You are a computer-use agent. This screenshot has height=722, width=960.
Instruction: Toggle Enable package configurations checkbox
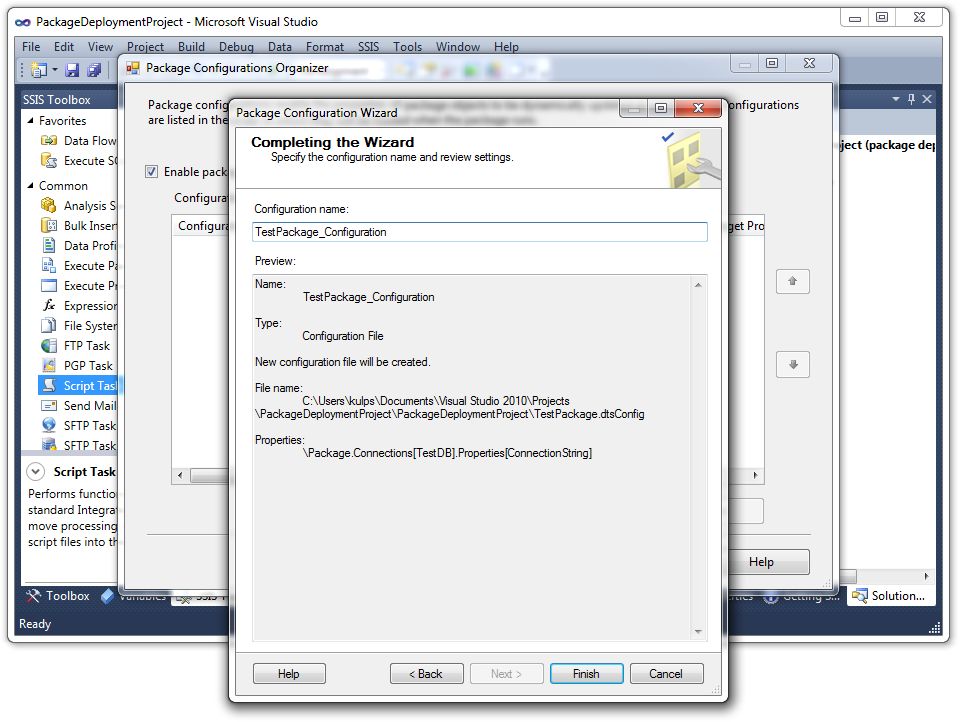coord(151,172)
